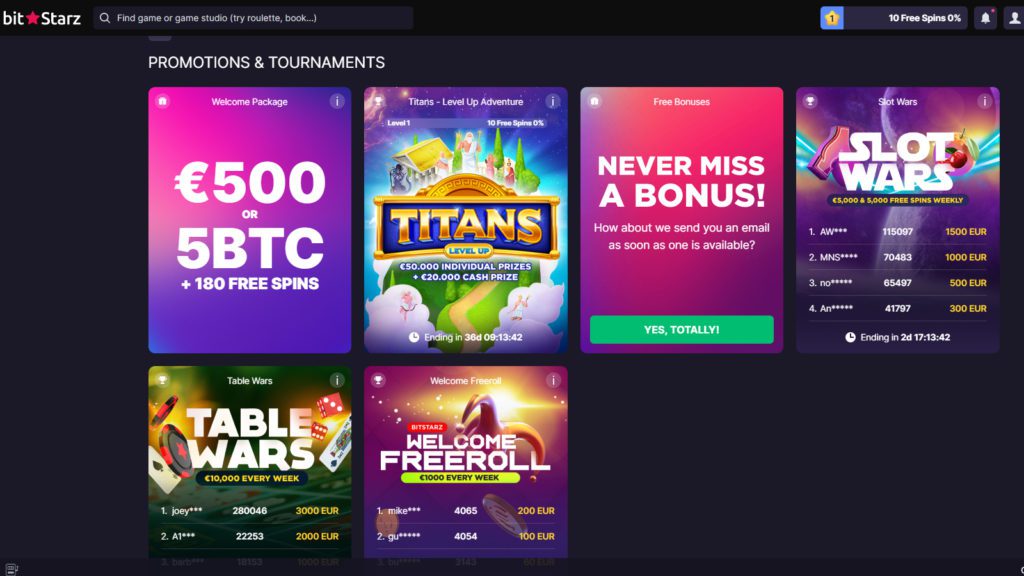This screenshot has height=576, width=1024.
Task: Open the Table Wars tournament card
Action: click(249, 462)
